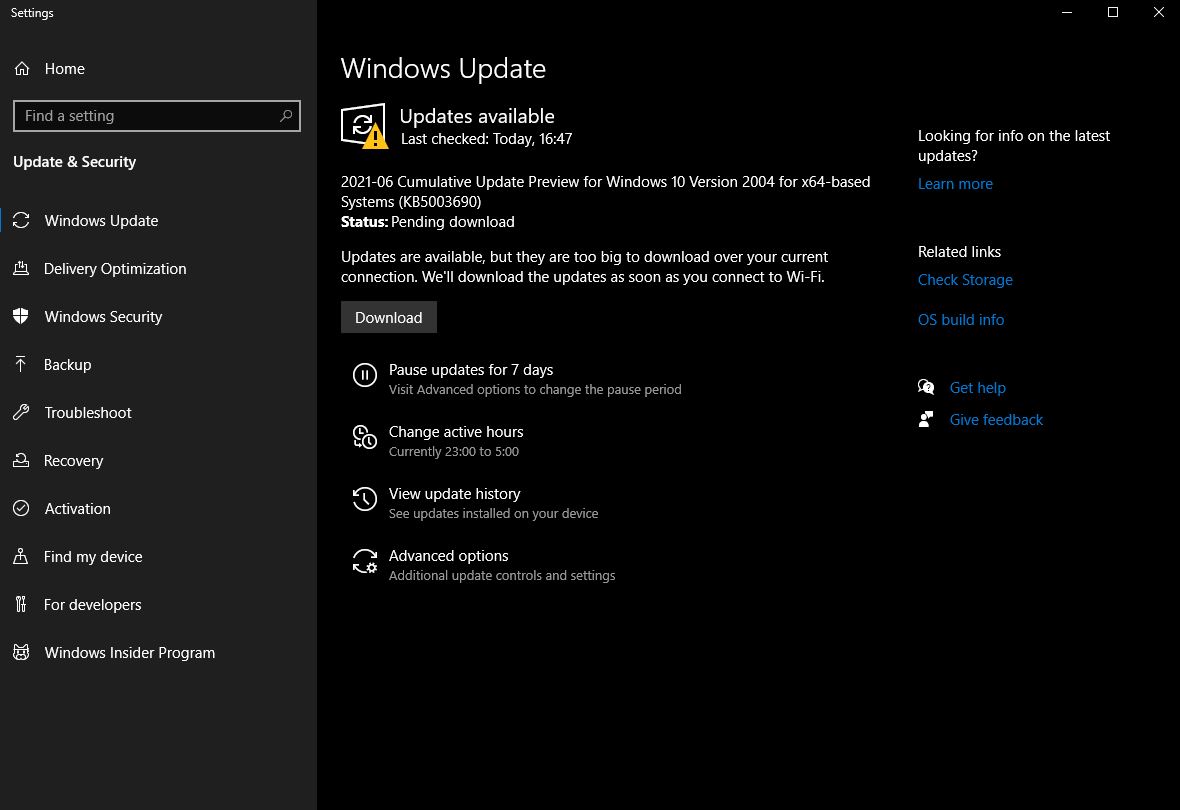Click the active hours clock icon
1180x810 pixels.
coord(365,437)
